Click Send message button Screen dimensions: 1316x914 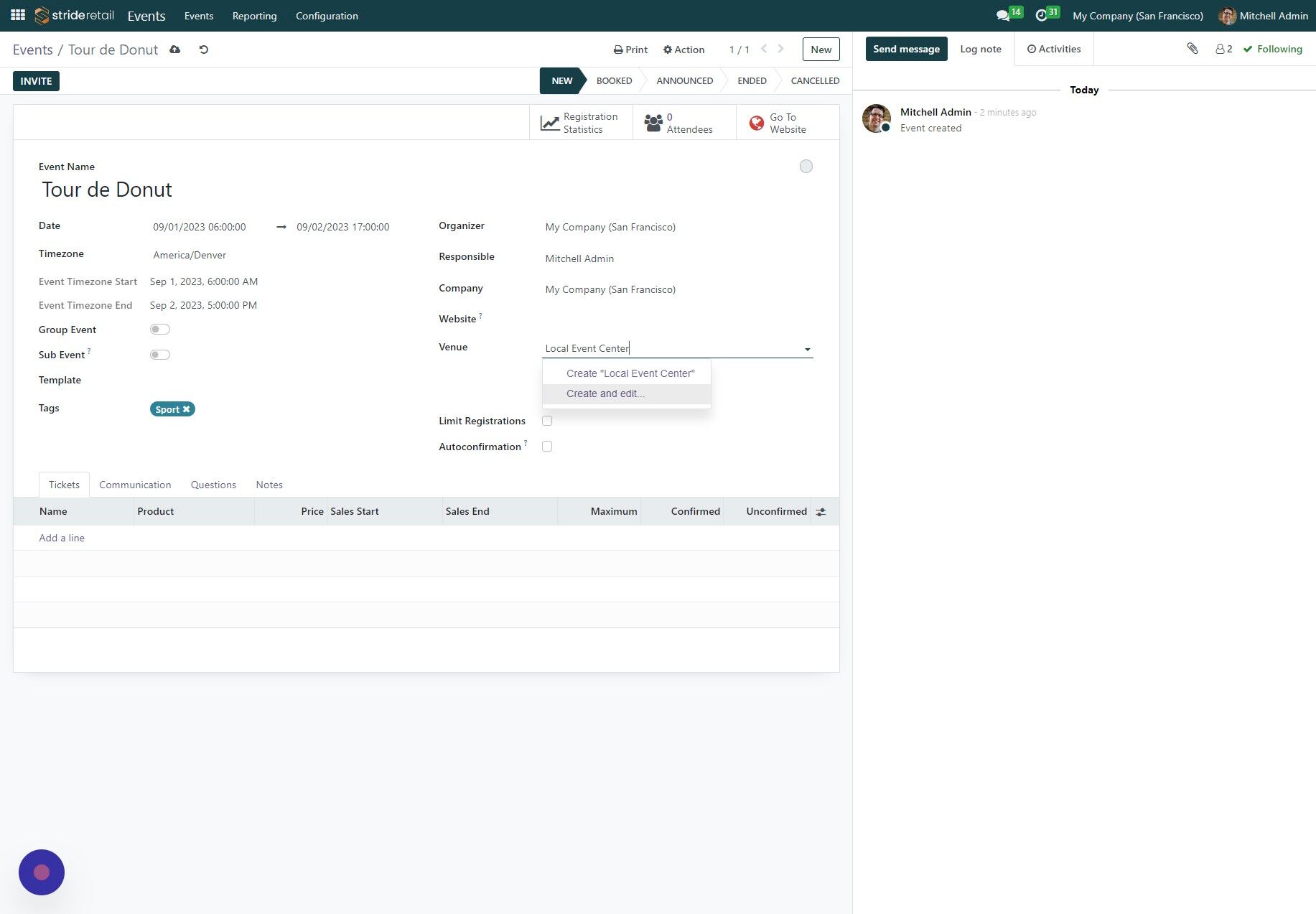pos(906,49)
